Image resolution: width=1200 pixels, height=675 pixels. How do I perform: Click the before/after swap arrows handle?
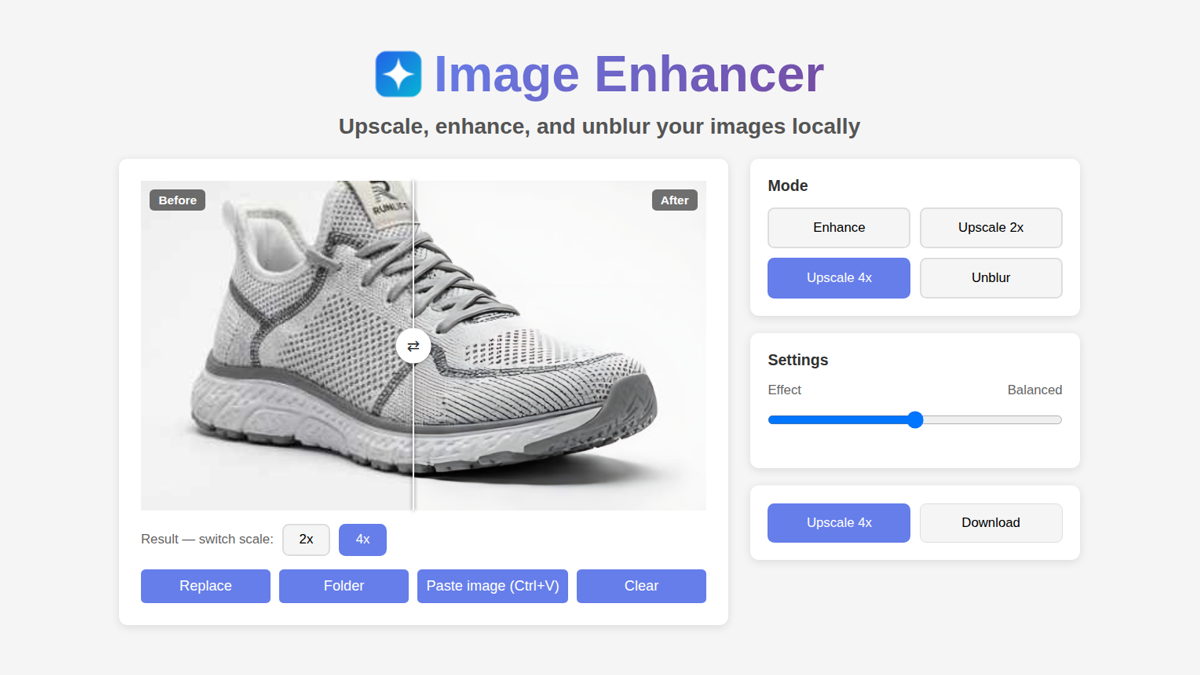[413, 346]
